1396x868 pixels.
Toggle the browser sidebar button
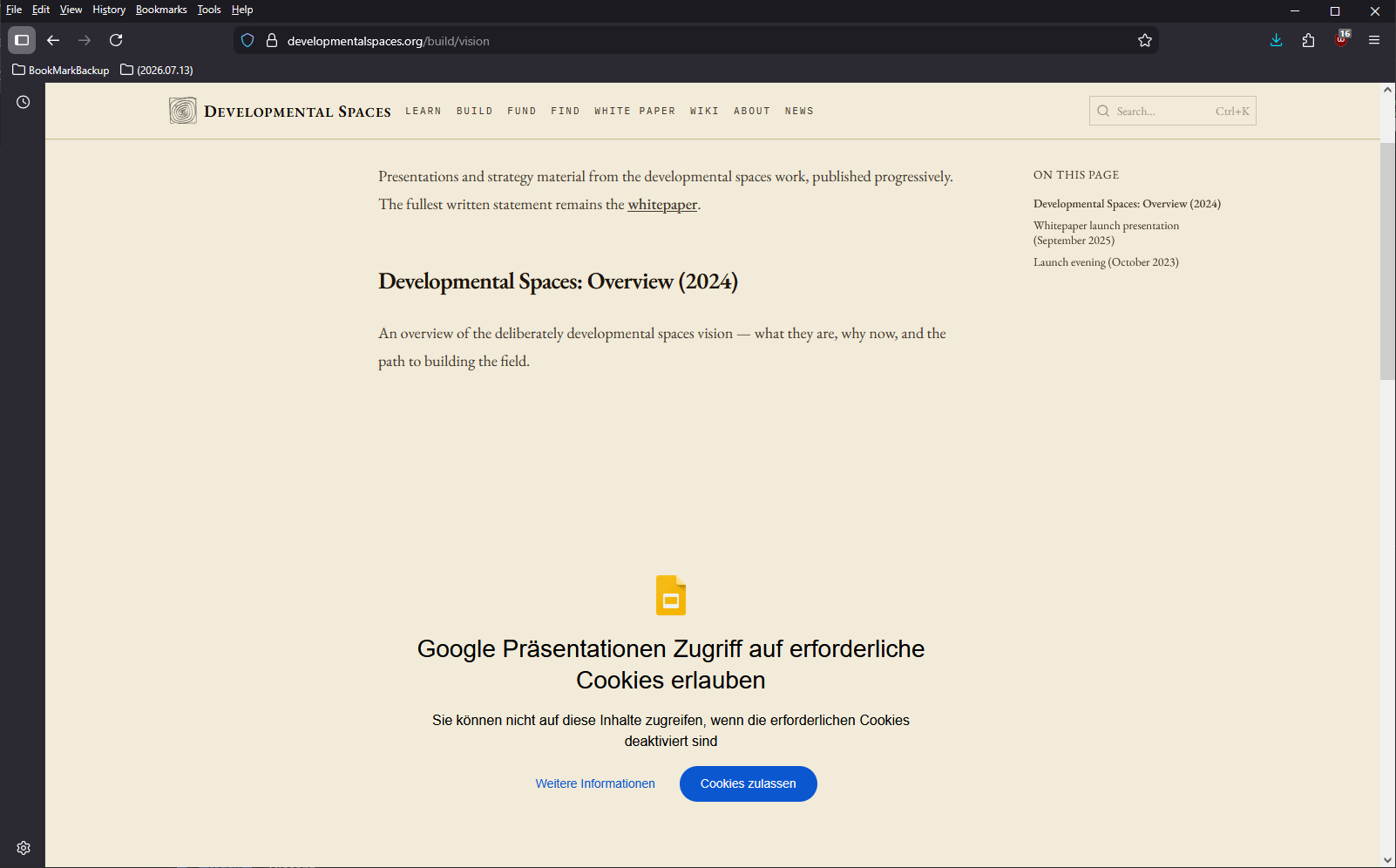coord(22,40)
